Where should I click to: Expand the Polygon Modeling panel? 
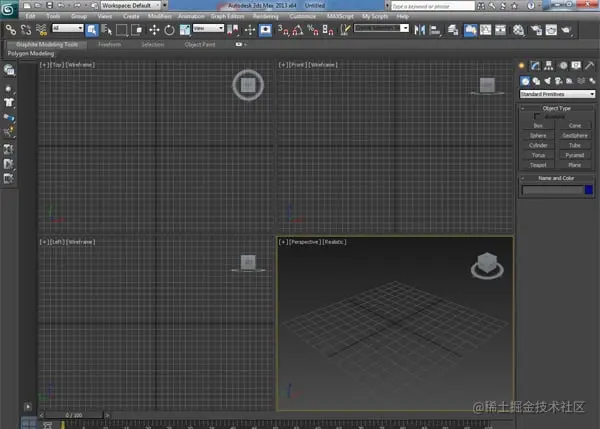click(x=31, y=54)
